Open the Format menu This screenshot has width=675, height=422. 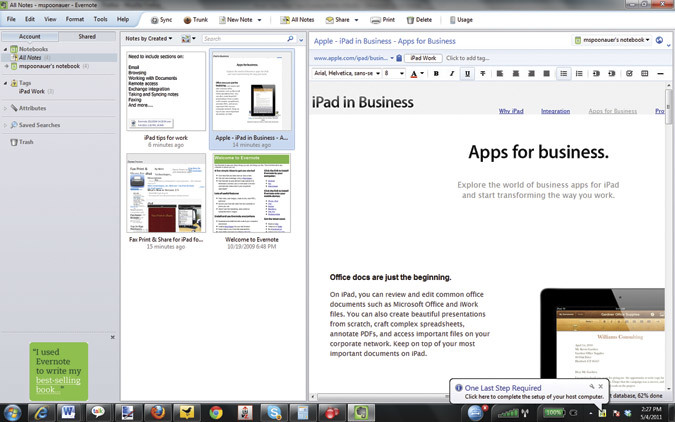[x=75, y=19]
